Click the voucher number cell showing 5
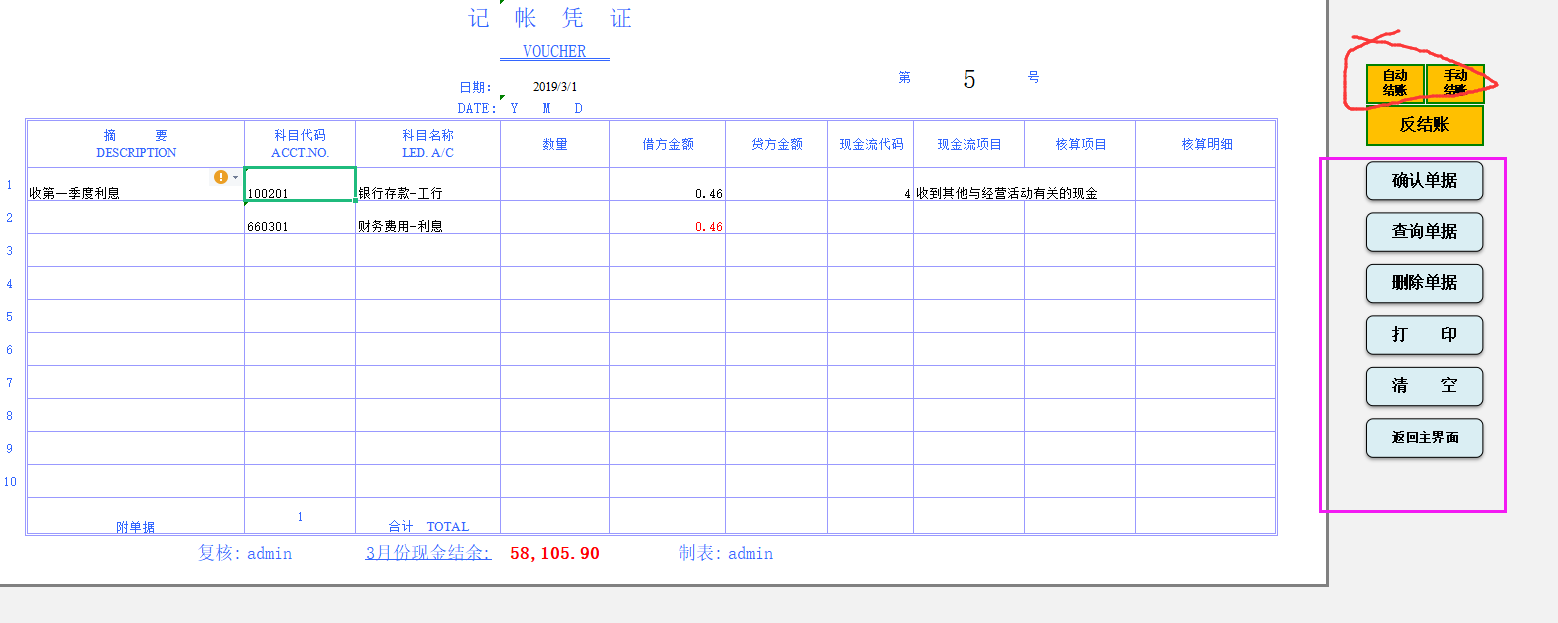1558x623 pixels. click(x=968, y=80)
